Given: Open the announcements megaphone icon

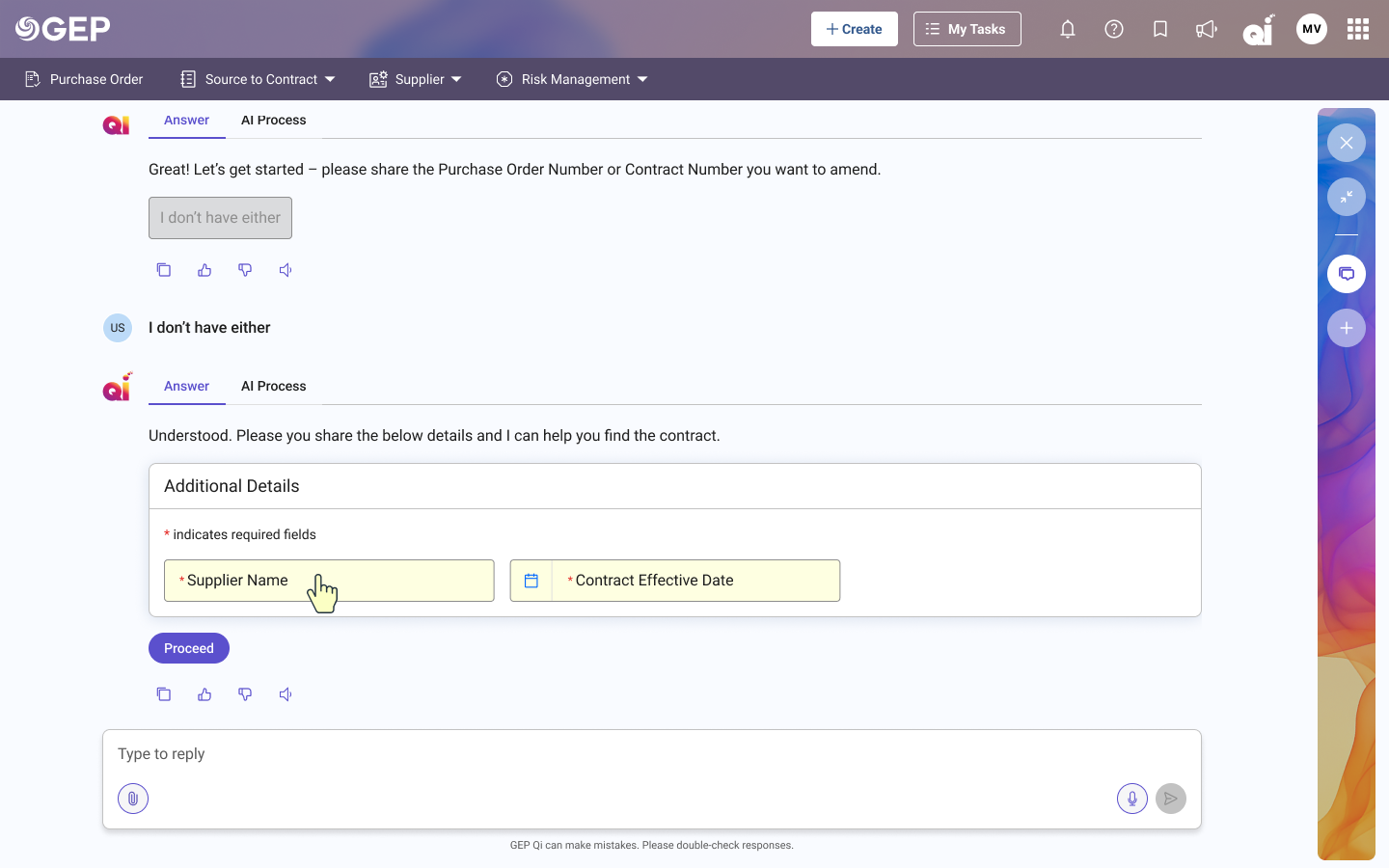Looking at the screenshot, I should point(1207,29).
